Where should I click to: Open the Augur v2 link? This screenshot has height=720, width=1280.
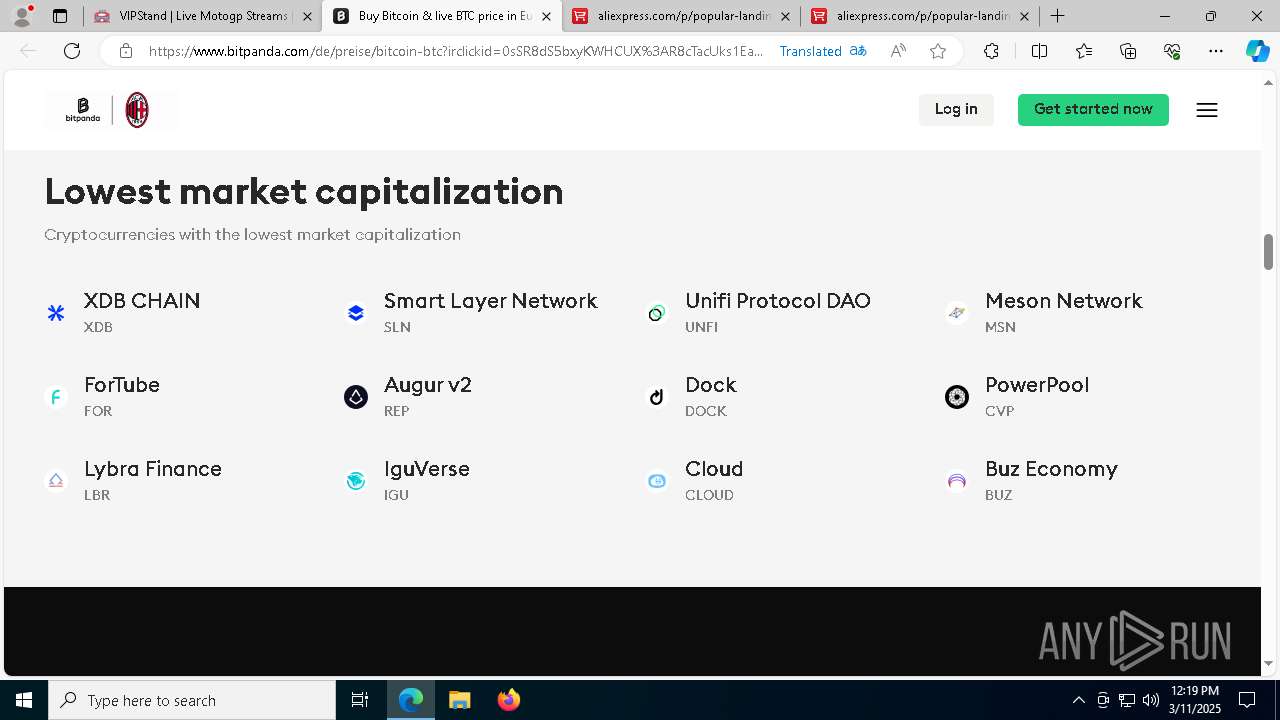[x=428, y=385]
